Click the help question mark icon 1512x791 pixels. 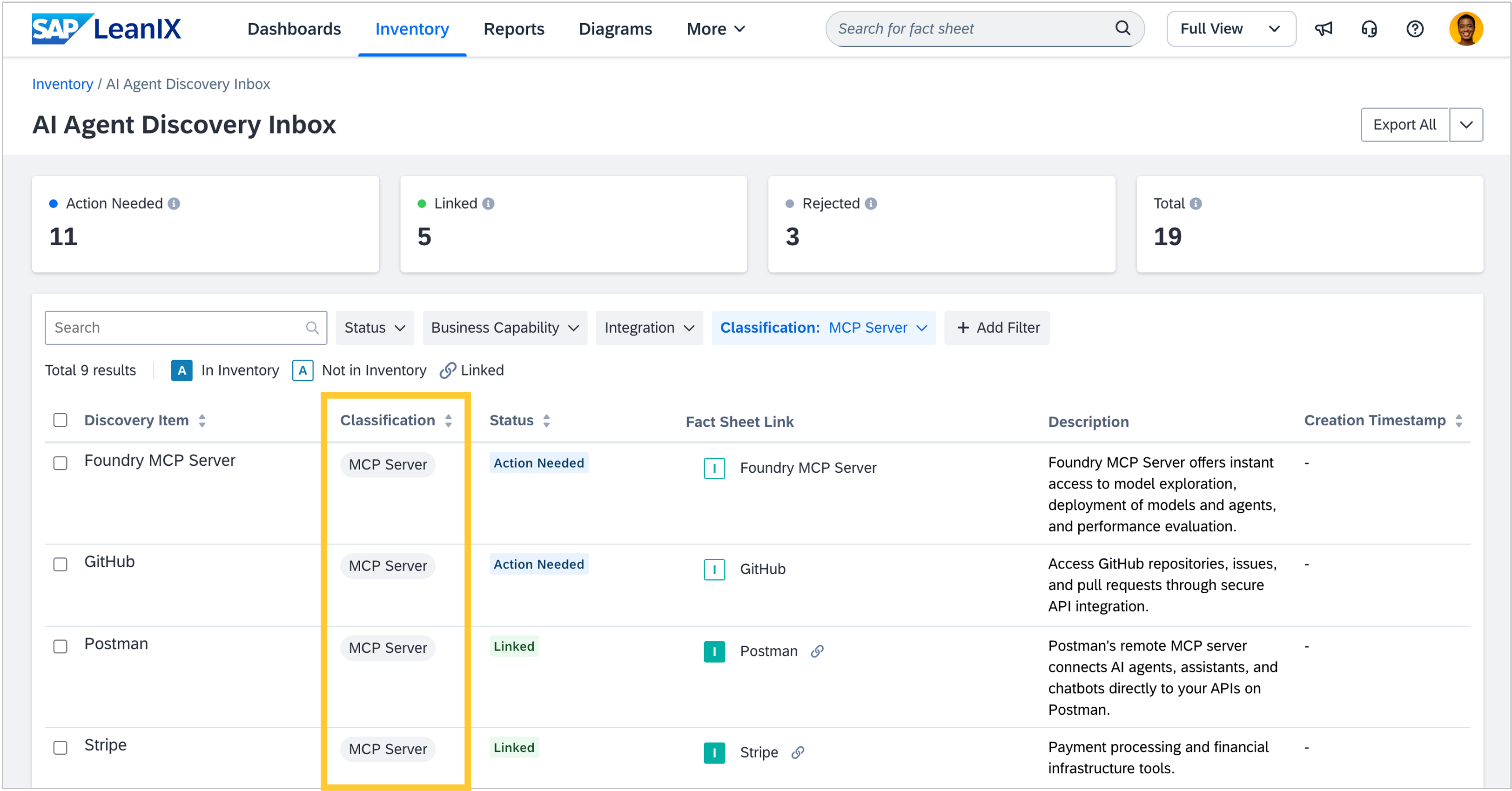point(1415,29)
